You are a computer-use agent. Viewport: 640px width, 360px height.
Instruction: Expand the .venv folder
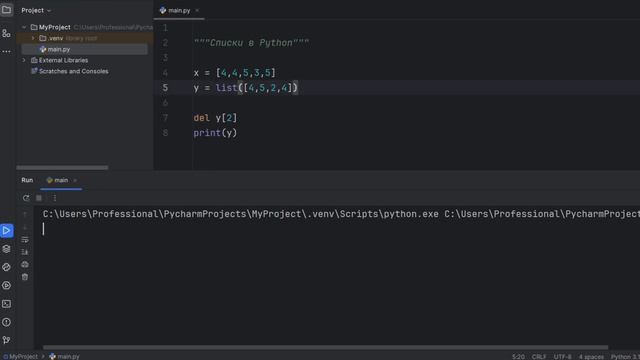pyautogui.click(x=33, y=38)
